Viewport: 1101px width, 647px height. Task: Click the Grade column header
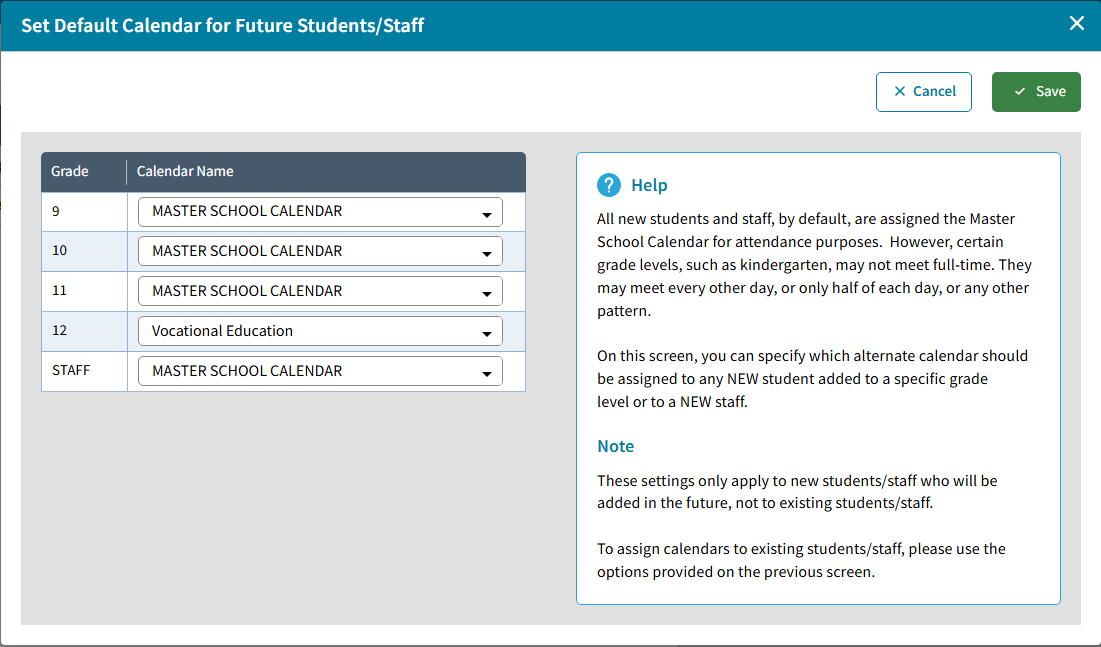pyautogui.click(x=70, y=171)
